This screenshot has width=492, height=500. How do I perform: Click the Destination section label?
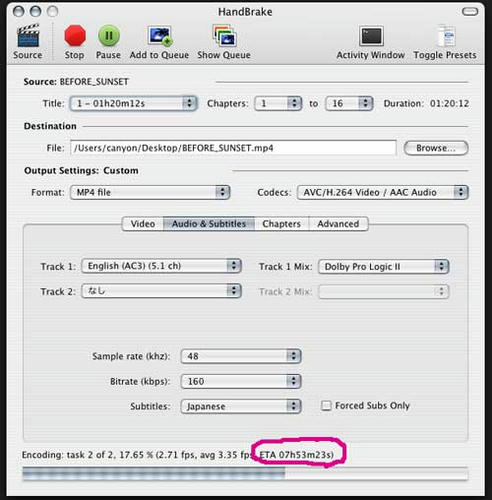(x=50, y=126)
